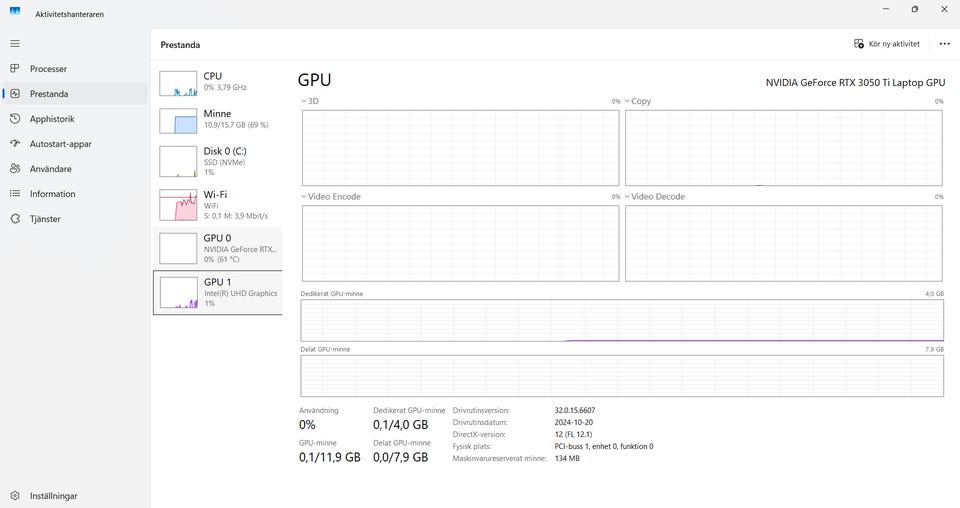960x508 pixels.
Task: Click Kör ny aktivitet button
Action: pyautogui.click(x=887, y=44)
